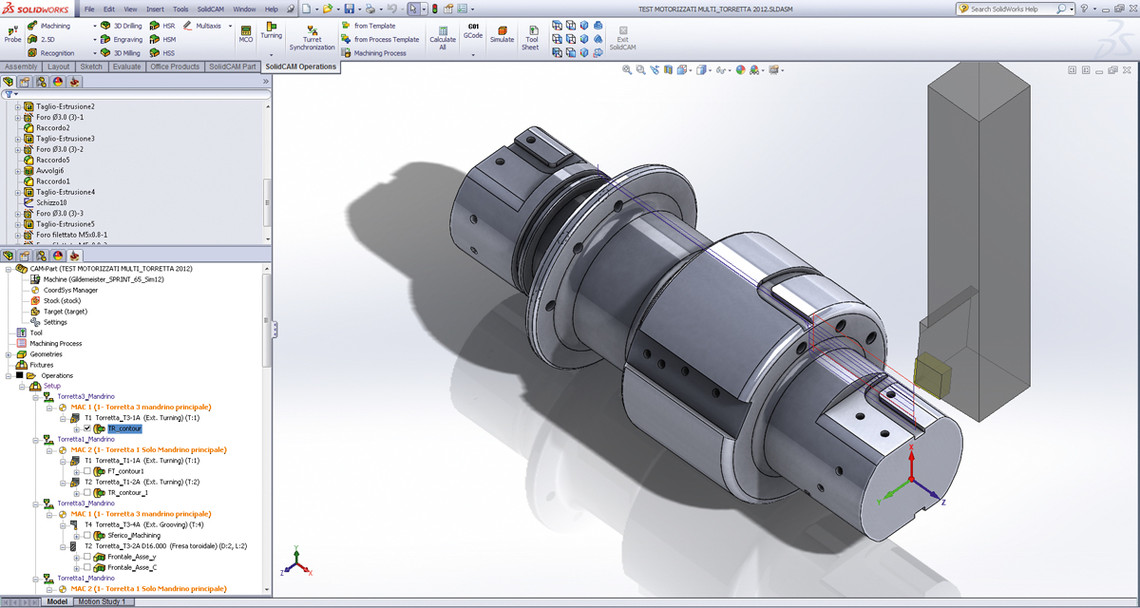Collapse the CAM-Part root node

(7, 268)
